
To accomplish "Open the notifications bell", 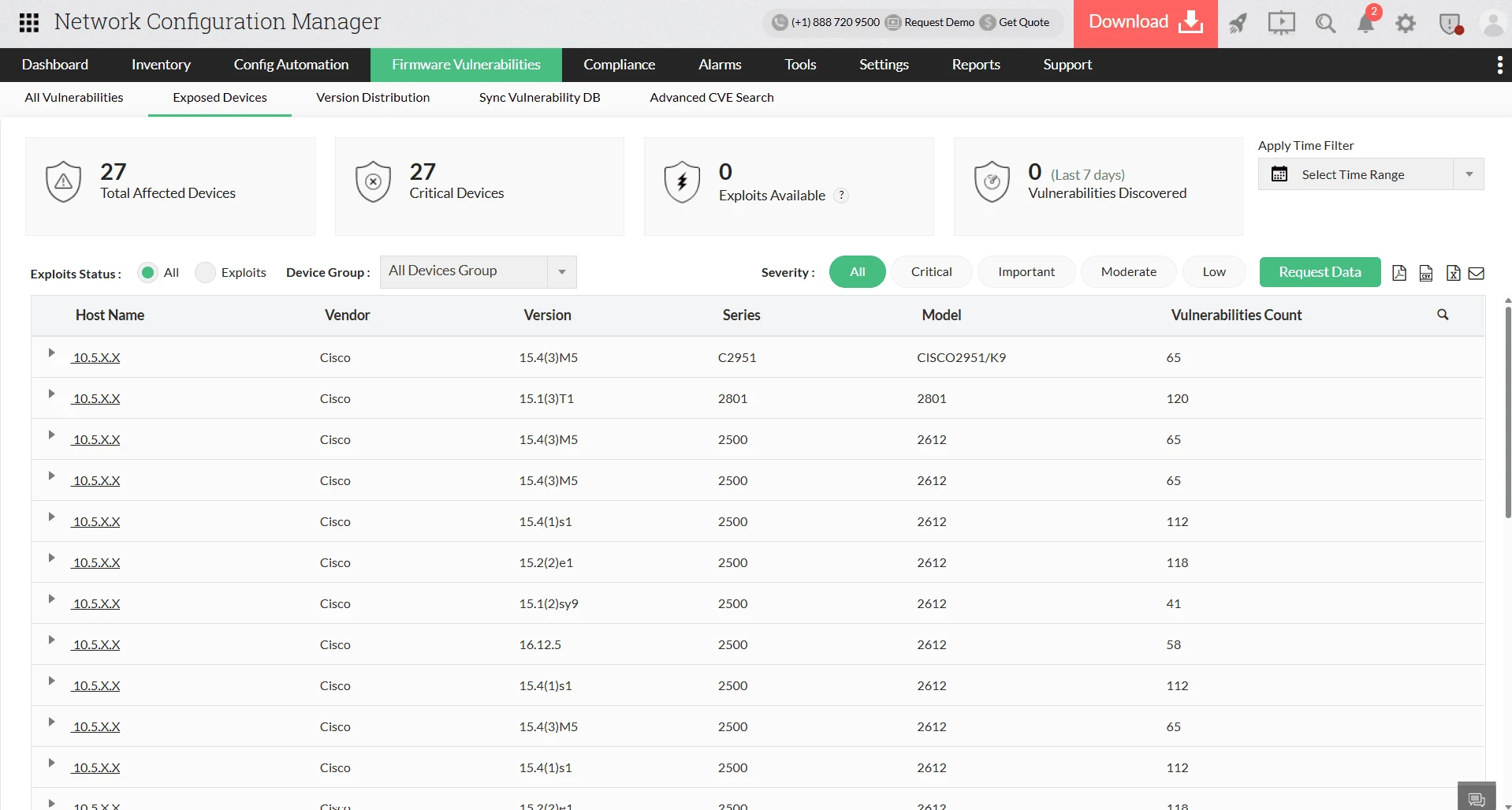I will click(1365, 23).
